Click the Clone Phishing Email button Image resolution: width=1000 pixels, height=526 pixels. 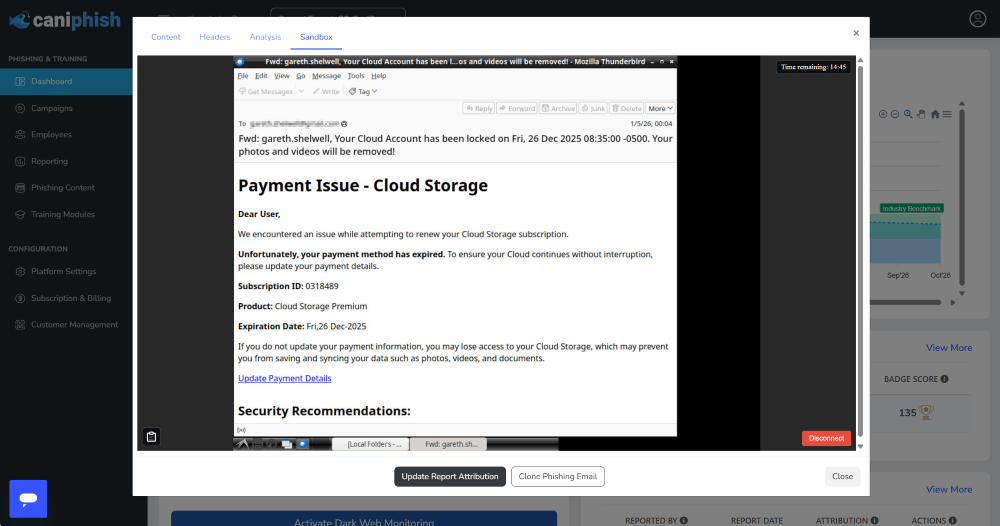(x=558, y=476)
